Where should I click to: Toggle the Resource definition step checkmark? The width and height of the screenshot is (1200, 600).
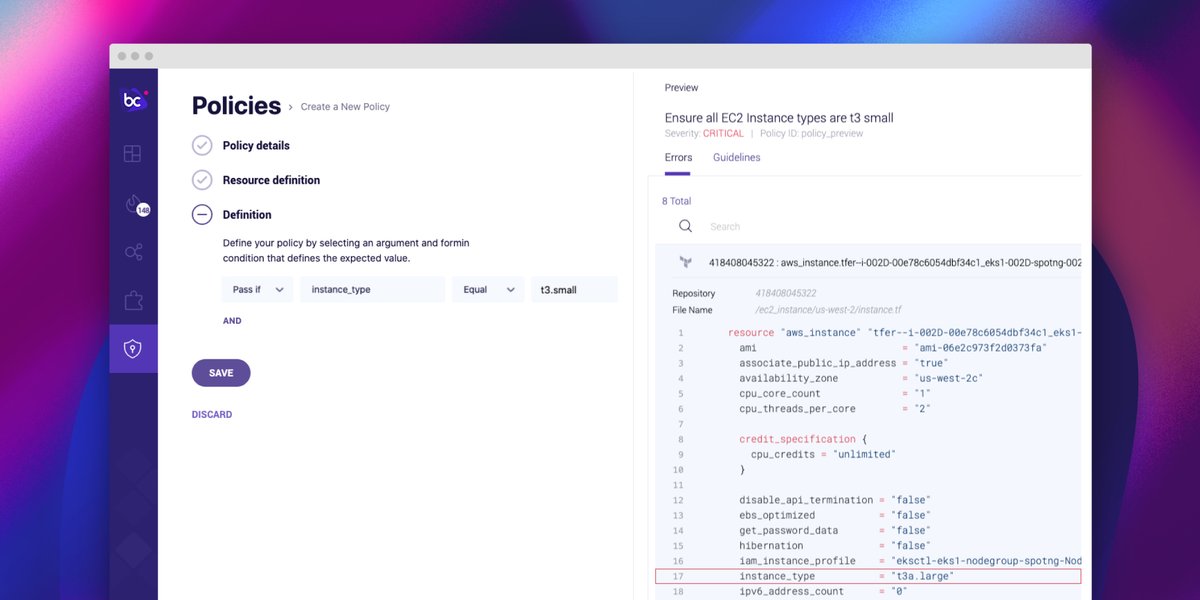tap(202, 180)
